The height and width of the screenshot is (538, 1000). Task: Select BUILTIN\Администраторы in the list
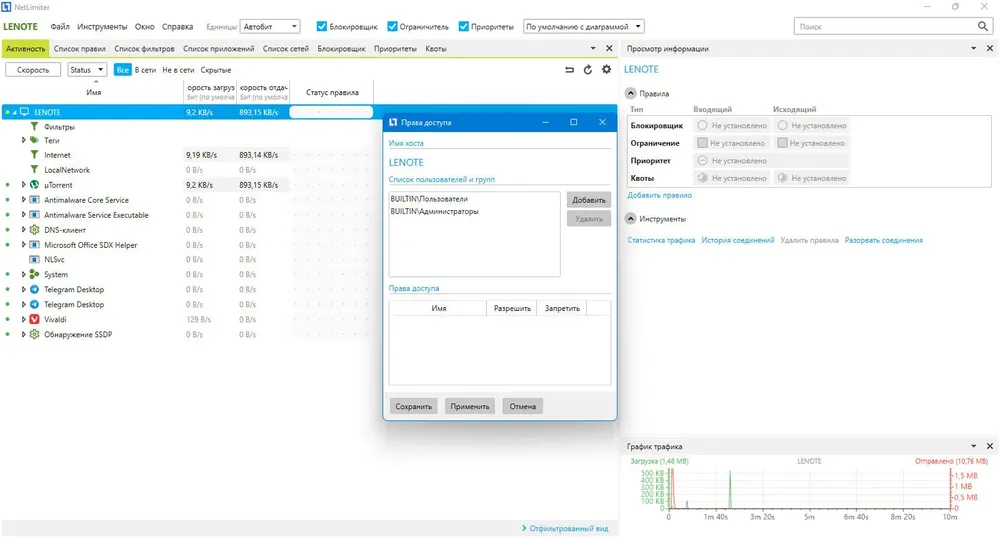(x=434, y=211)
